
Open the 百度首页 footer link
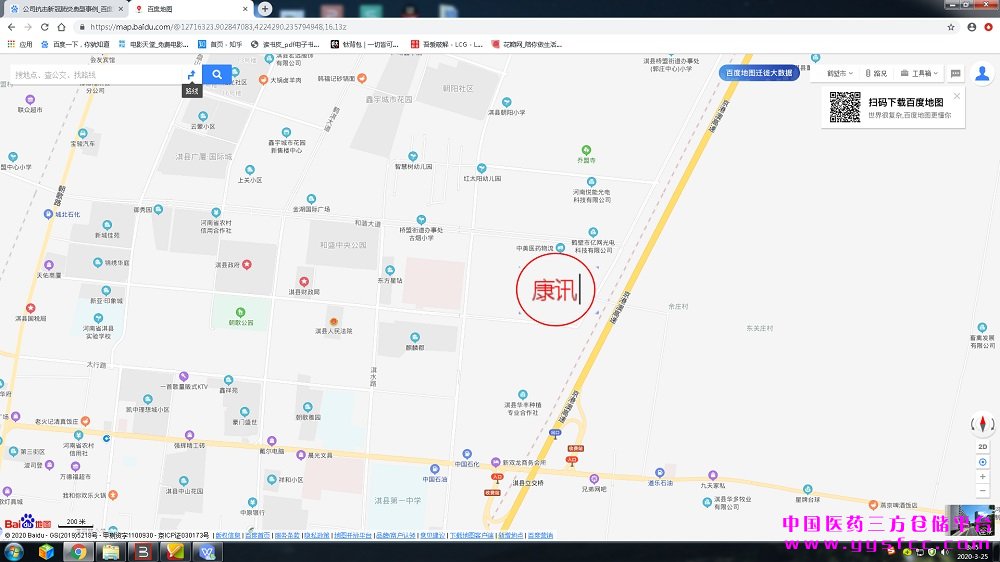258,535
